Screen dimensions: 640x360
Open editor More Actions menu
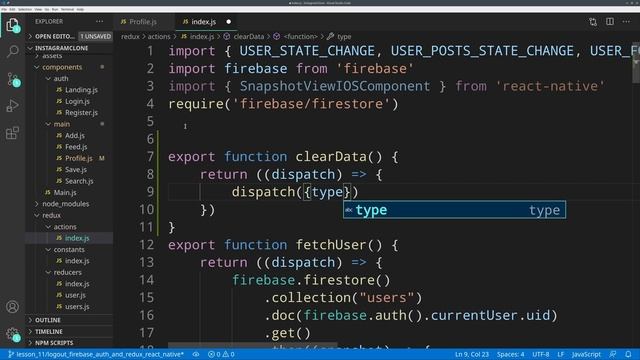click(626, 22)
